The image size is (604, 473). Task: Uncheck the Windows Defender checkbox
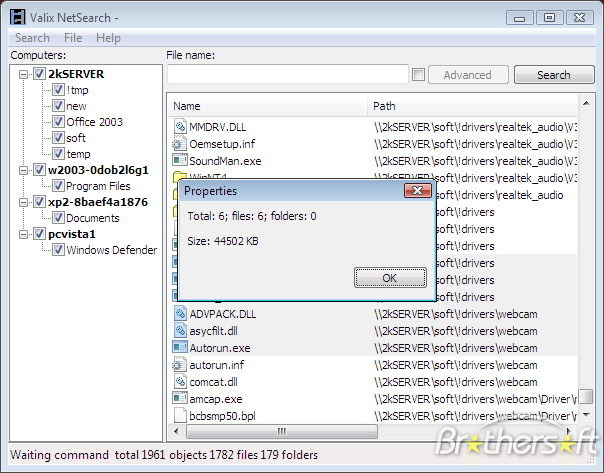58,250
